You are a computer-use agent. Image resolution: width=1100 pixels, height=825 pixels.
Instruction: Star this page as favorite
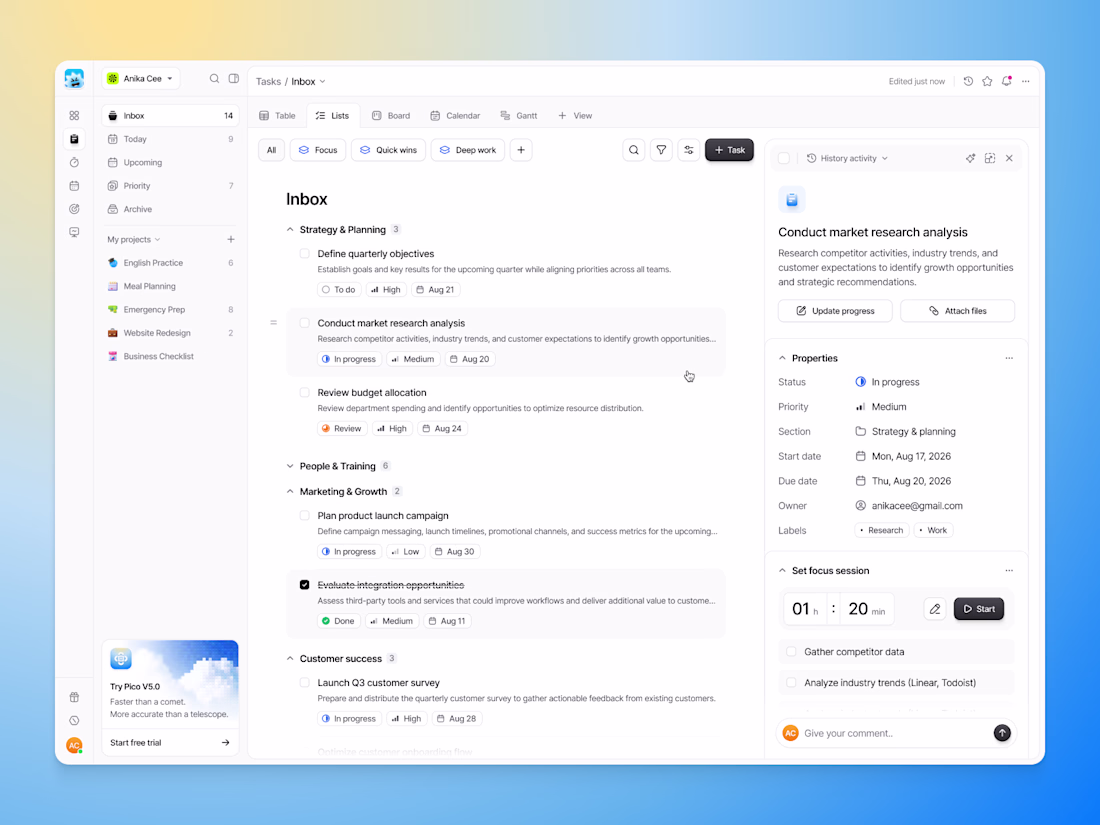click(987, 81)
